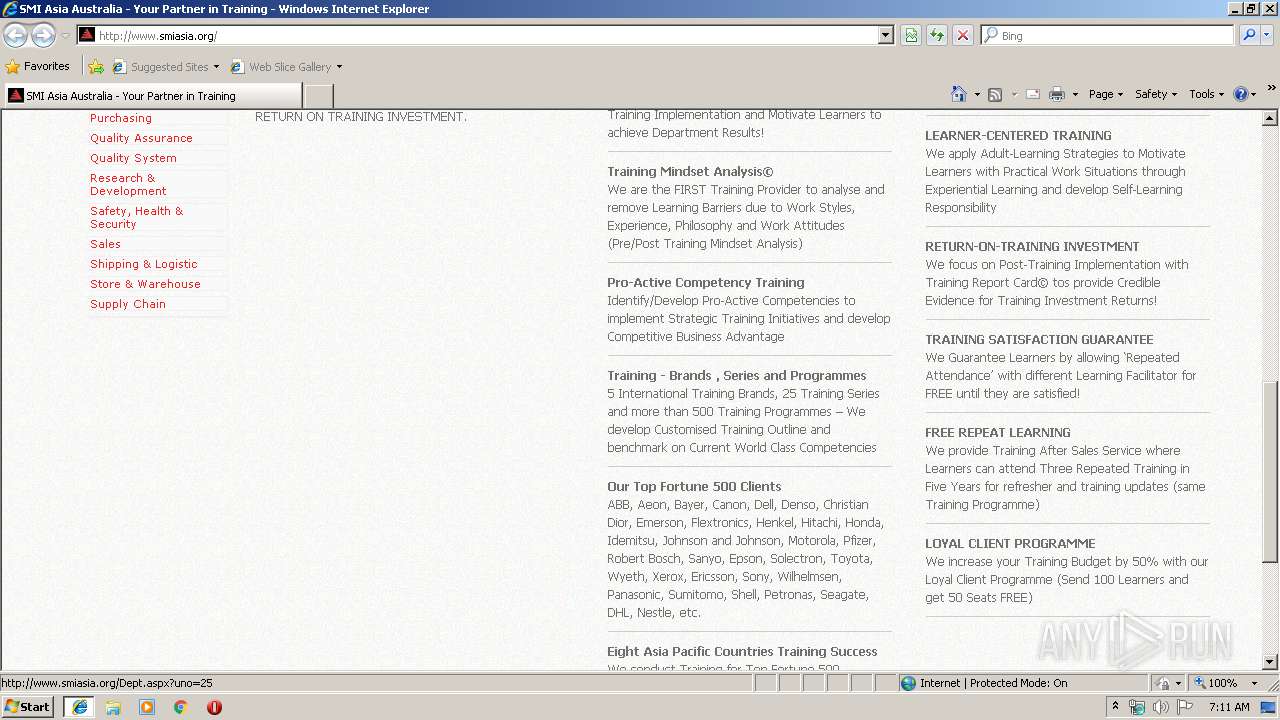Select the SMI Asia Australia tab

click(152, 96)
